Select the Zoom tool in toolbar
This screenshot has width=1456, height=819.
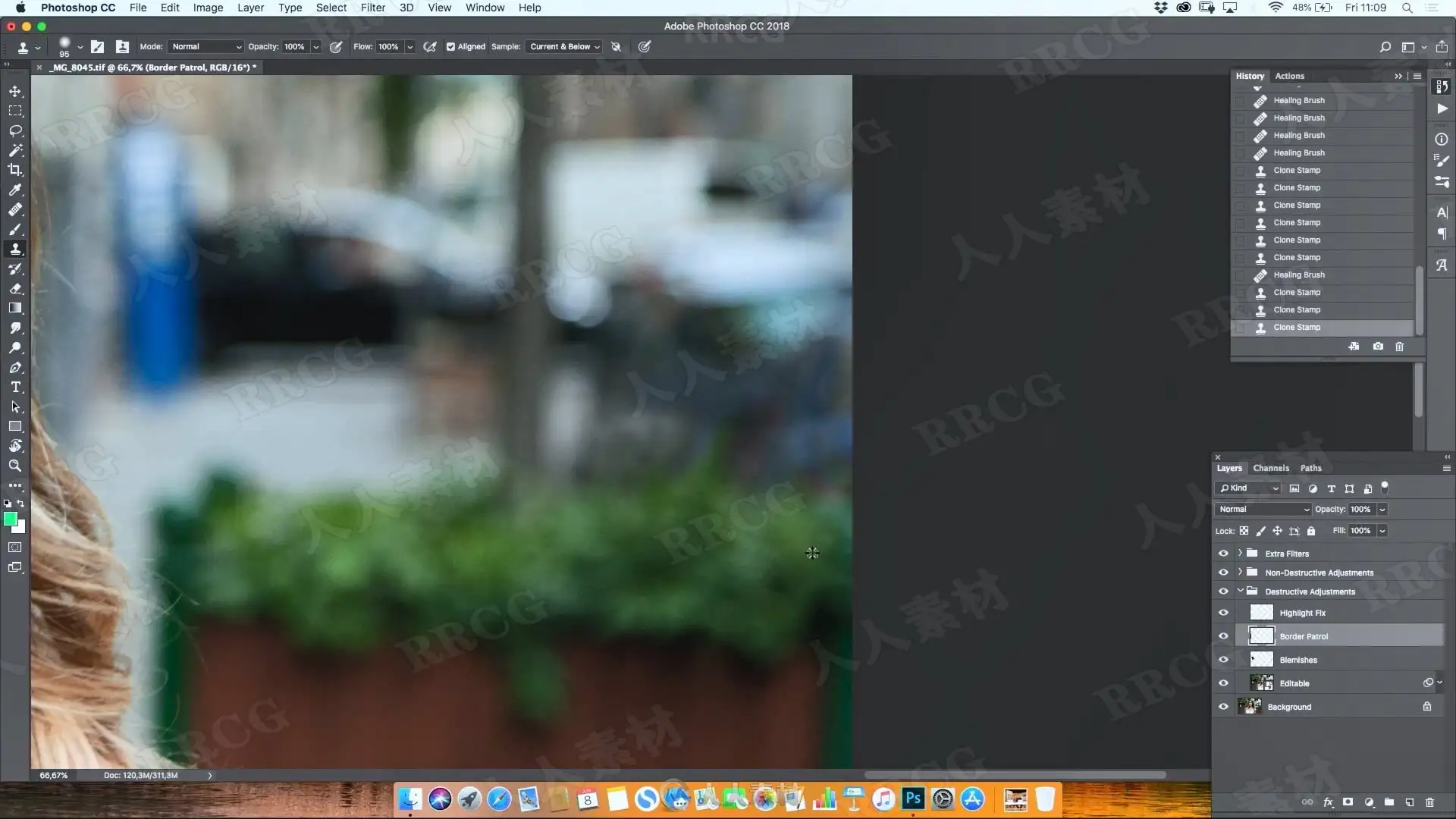(15, 466)
